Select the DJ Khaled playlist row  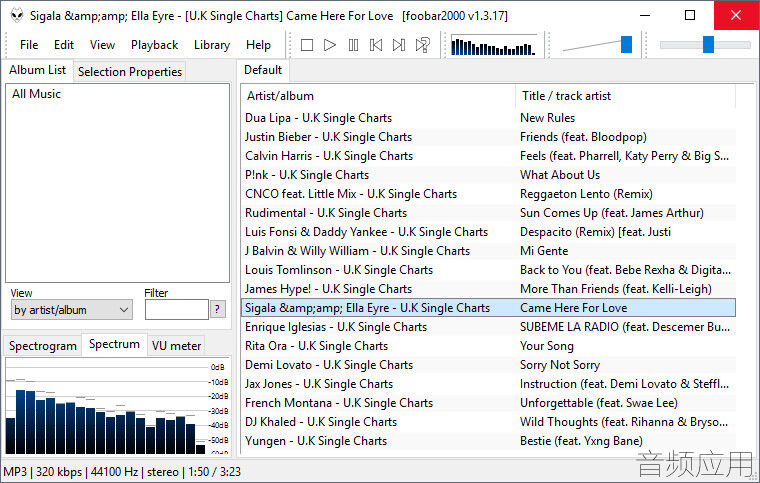(x=489, y=422)
